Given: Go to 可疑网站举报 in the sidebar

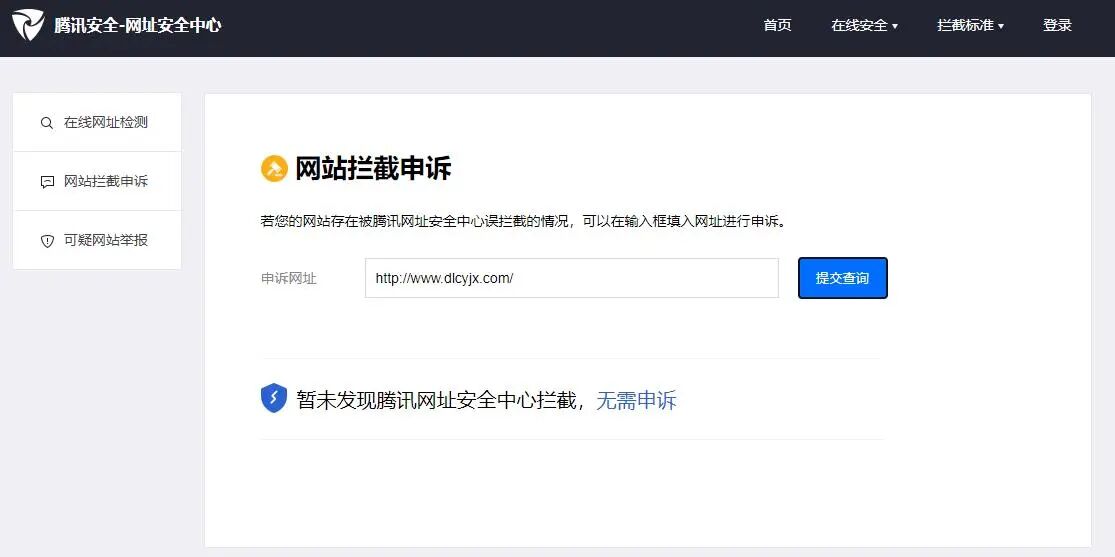Looking at the screenshot, I should 97,240.
